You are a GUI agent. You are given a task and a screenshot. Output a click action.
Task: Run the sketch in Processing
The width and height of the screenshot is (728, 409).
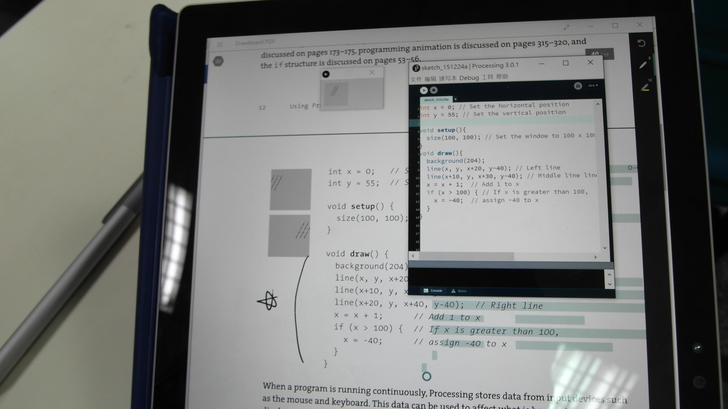pos(423,90)
